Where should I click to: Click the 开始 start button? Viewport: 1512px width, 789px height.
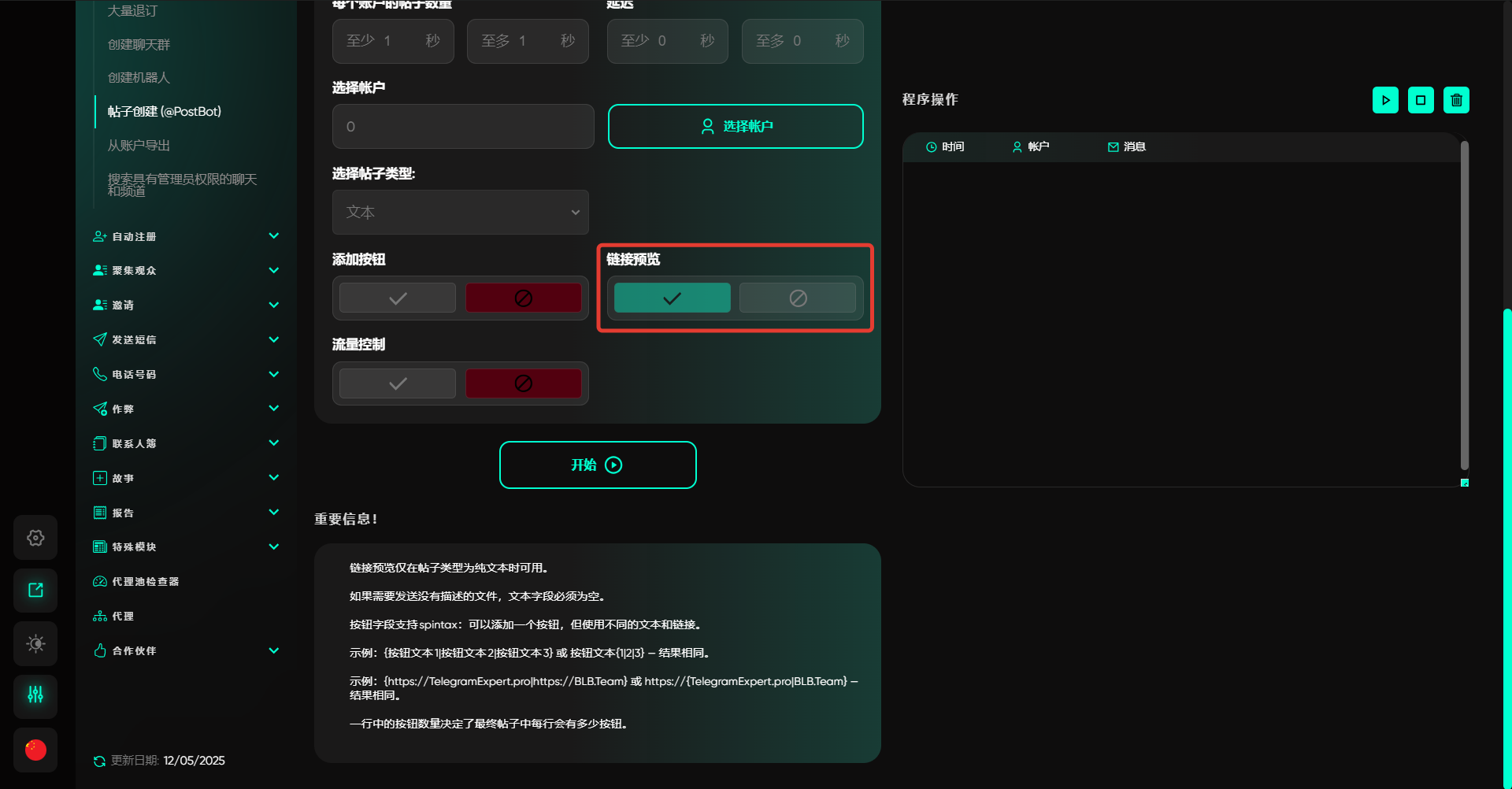[598, 465]
